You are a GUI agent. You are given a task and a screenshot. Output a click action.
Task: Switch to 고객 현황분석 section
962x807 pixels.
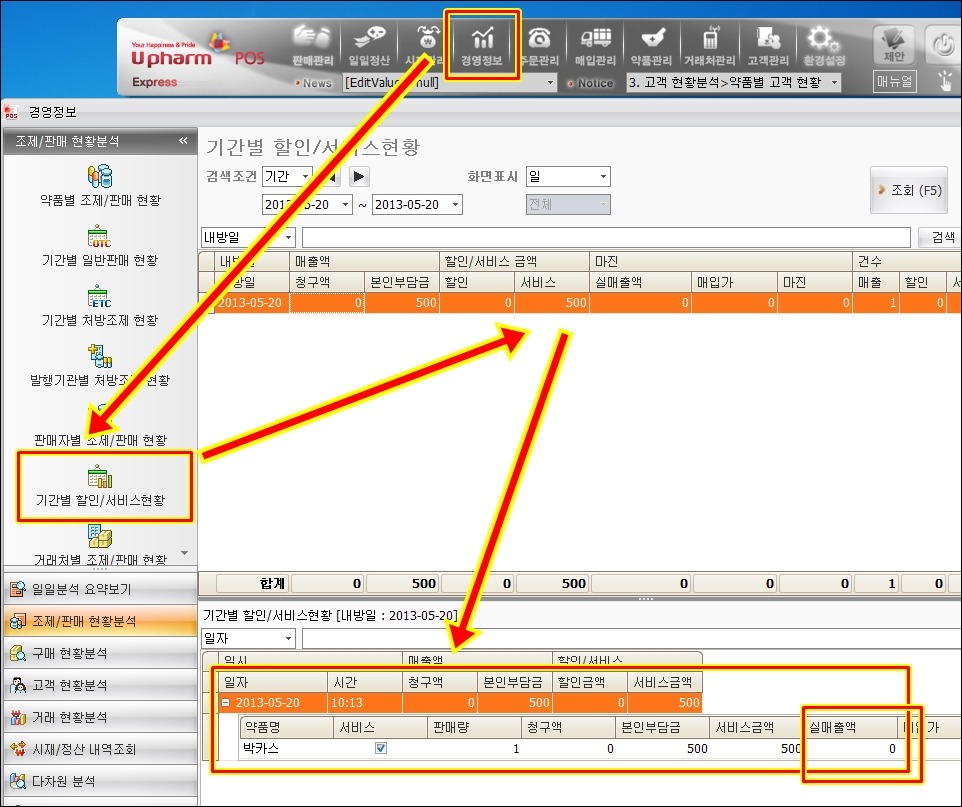[99, 685]
